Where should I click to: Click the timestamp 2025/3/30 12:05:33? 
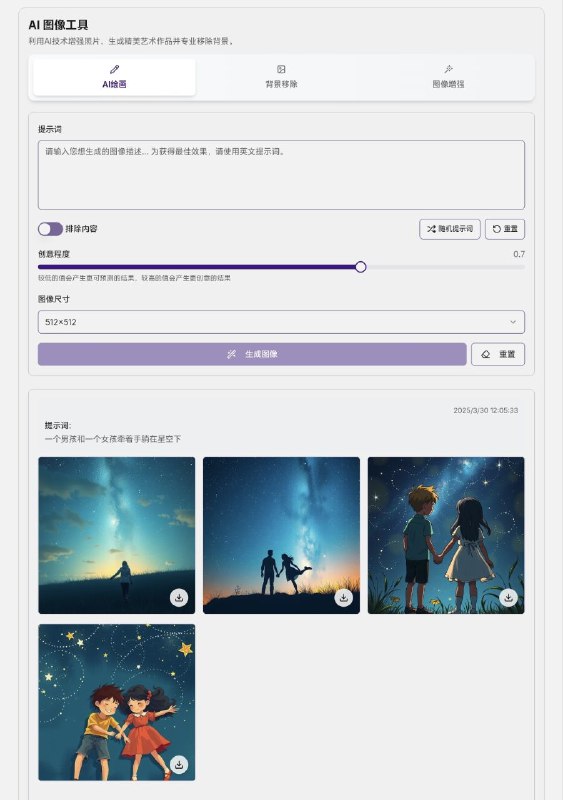tap(485, 410)
